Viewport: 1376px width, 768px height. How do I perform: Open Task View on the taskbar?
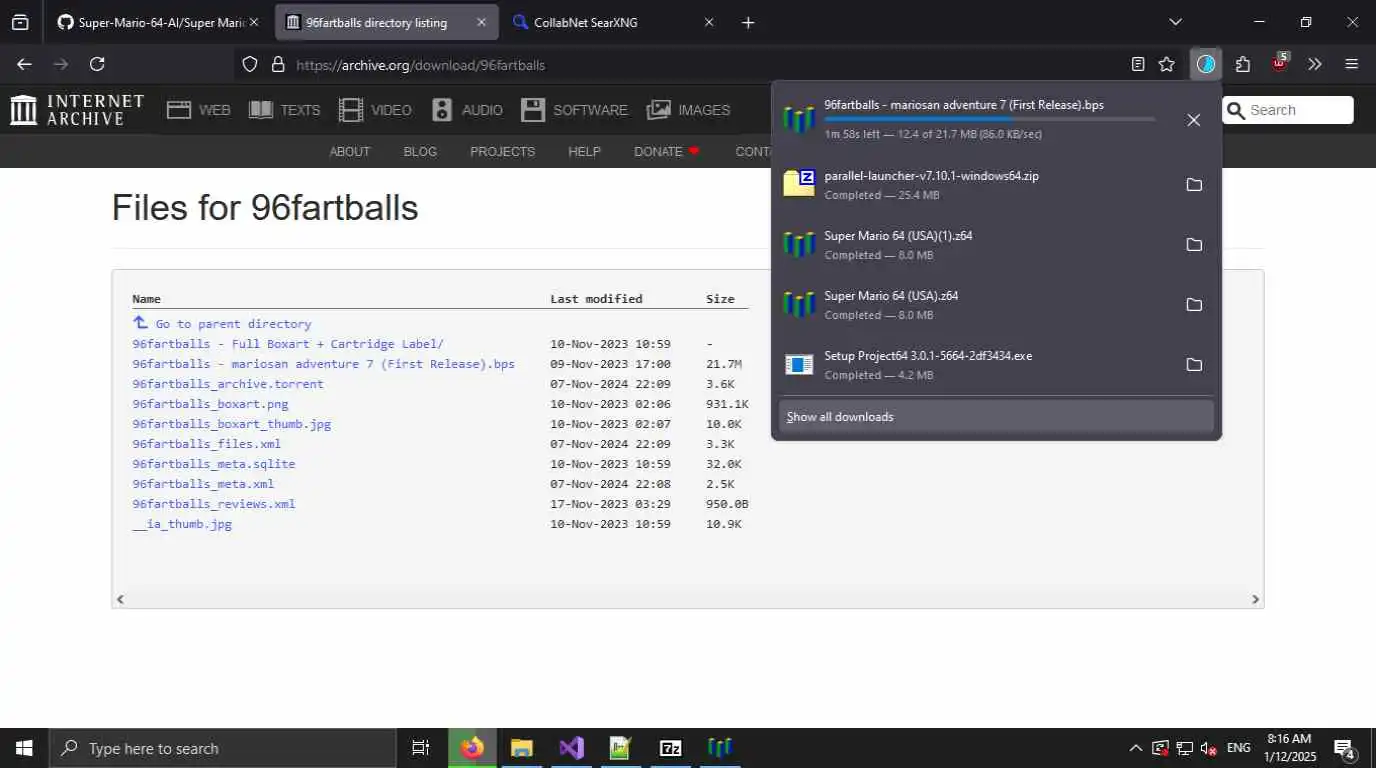point(421,748)
